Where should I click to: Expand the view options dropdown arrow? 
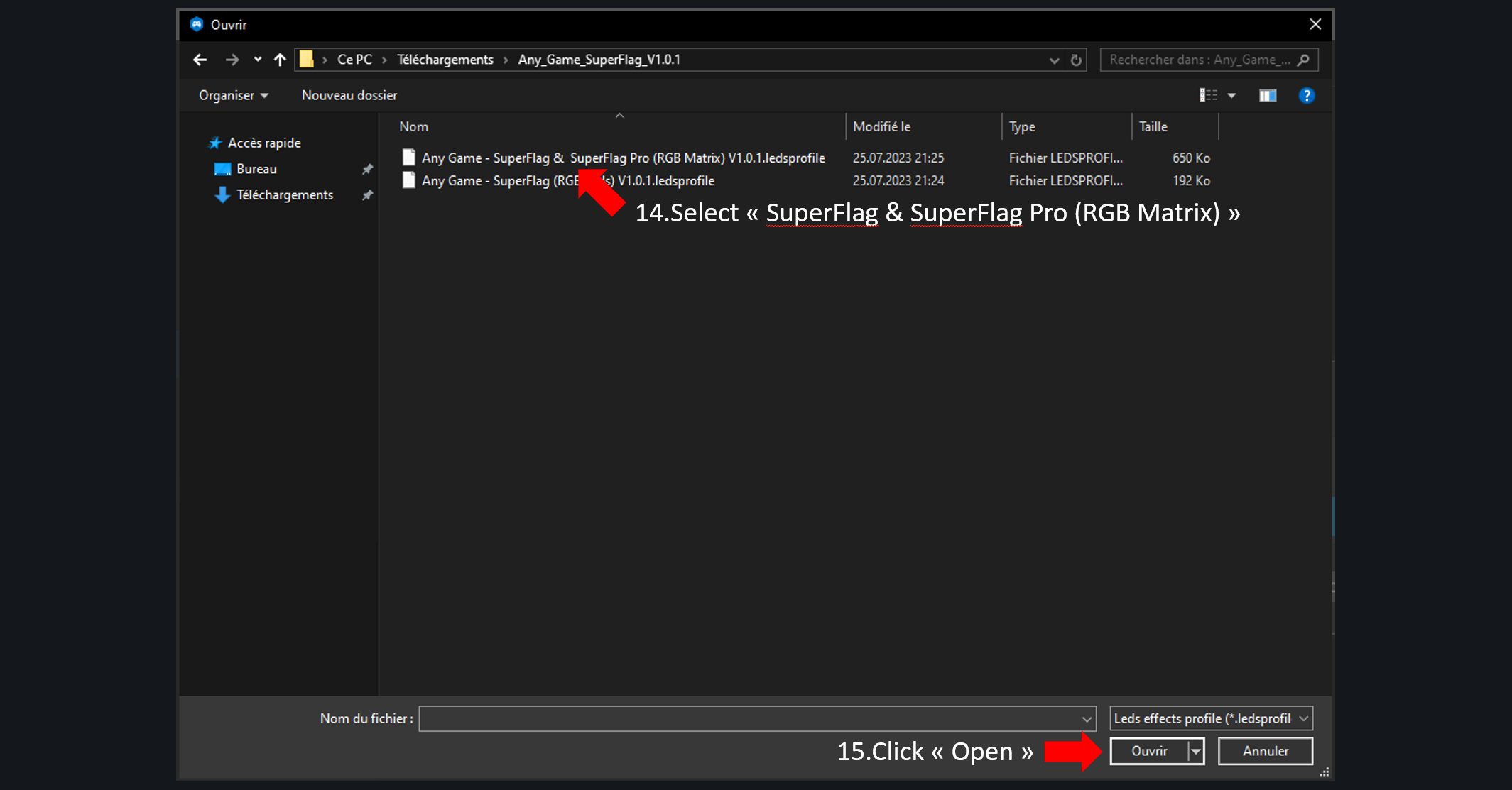(x=1232, y=95)
